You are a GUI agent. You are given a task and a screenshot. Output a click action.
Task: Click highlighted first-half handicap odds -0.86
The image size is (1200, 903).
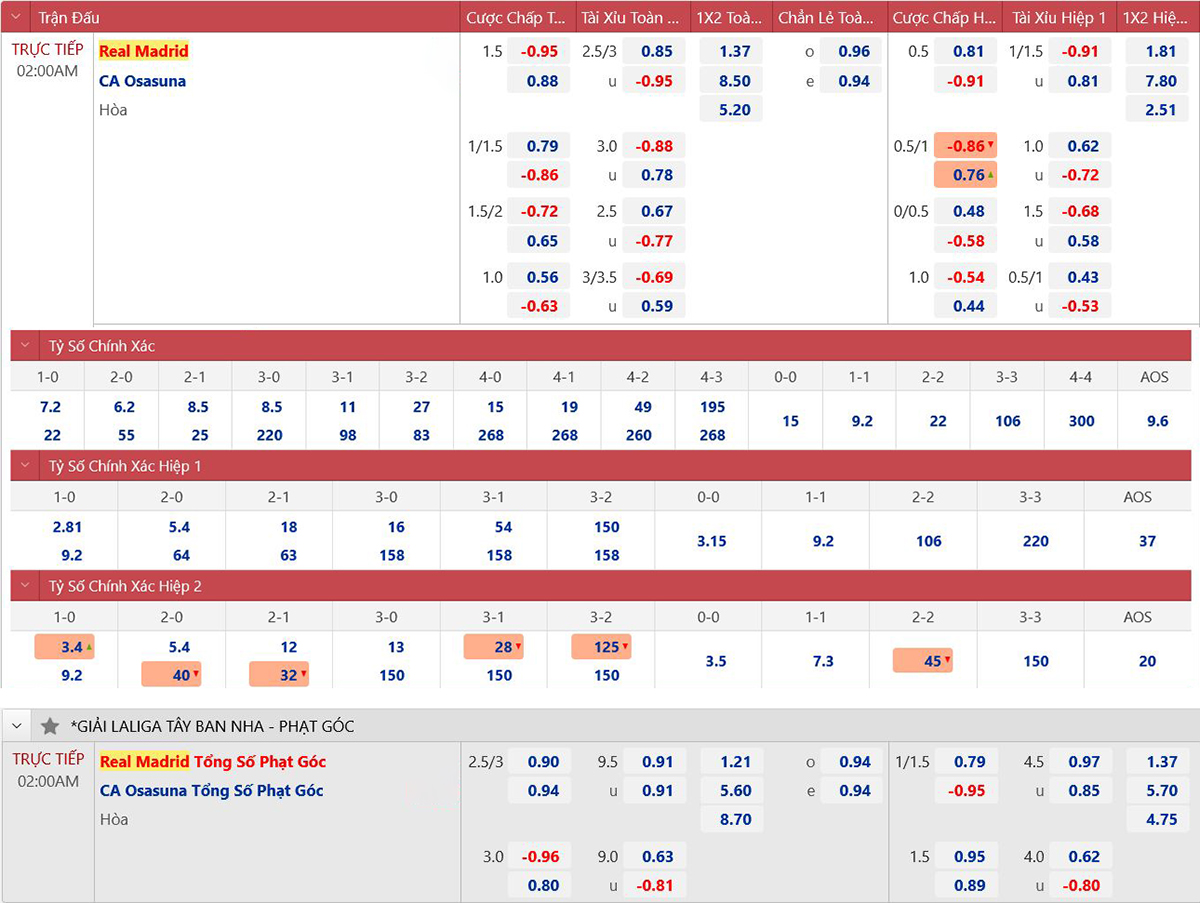967,146
